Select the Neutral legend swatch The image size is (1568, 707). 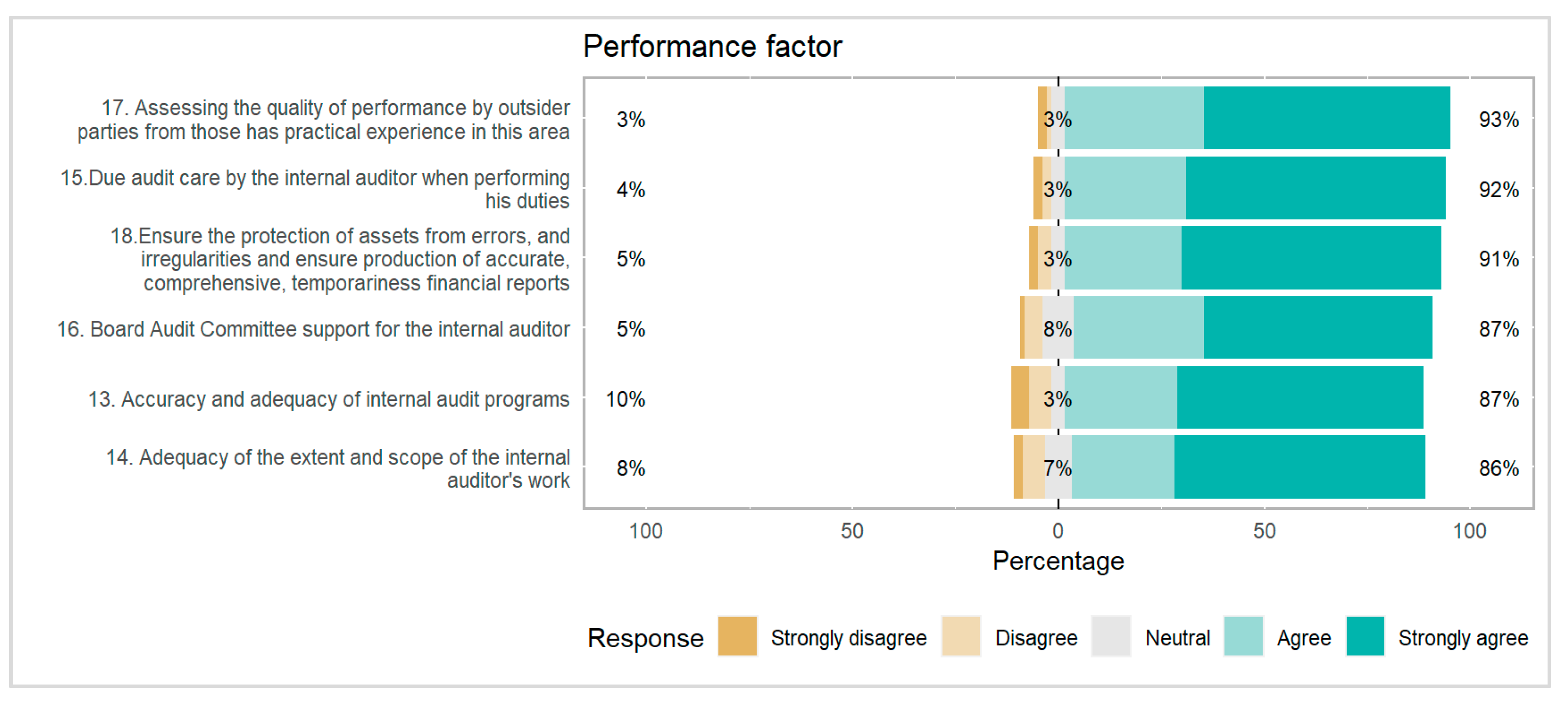pyautogui.click(x=1111, y=637)
